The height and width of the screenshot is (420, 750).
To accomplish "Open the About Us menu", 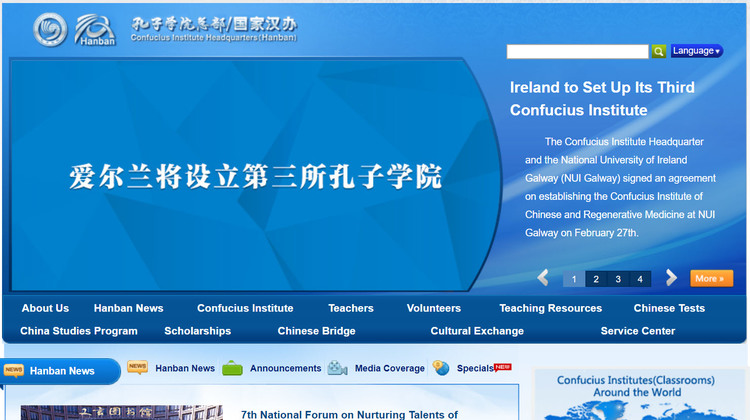I will [x=45, y=309].
